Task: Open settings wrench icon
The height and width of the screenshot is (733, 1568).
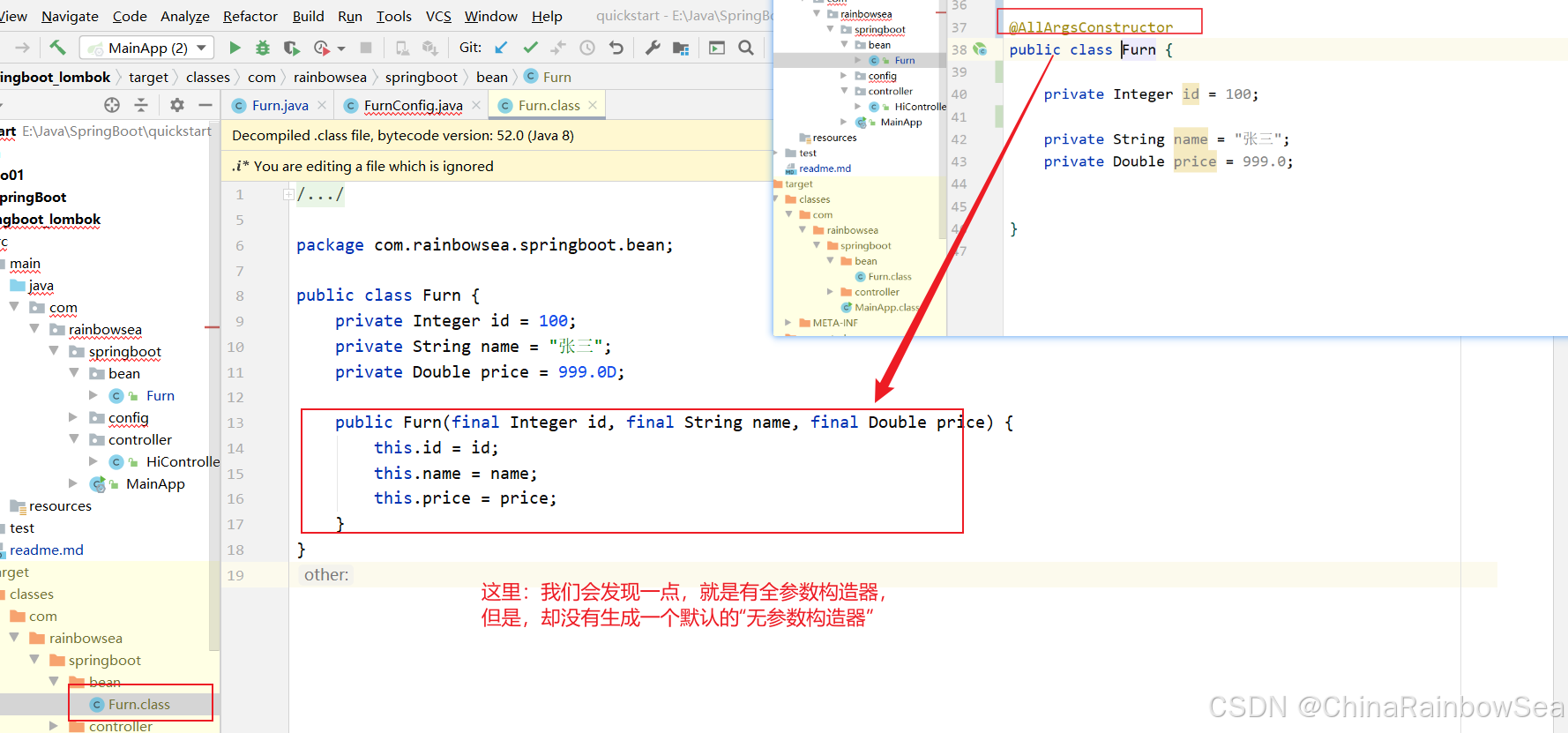Action: tap(653, 48)
